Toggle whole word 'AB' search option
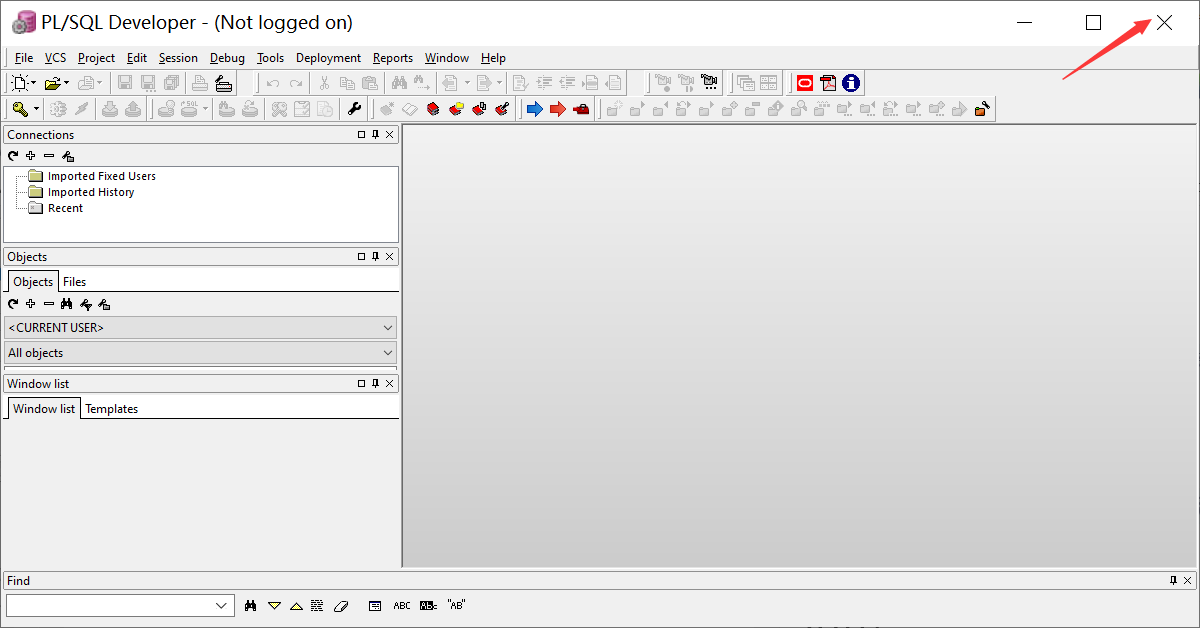1200x628 pixels. click(457, 605)
